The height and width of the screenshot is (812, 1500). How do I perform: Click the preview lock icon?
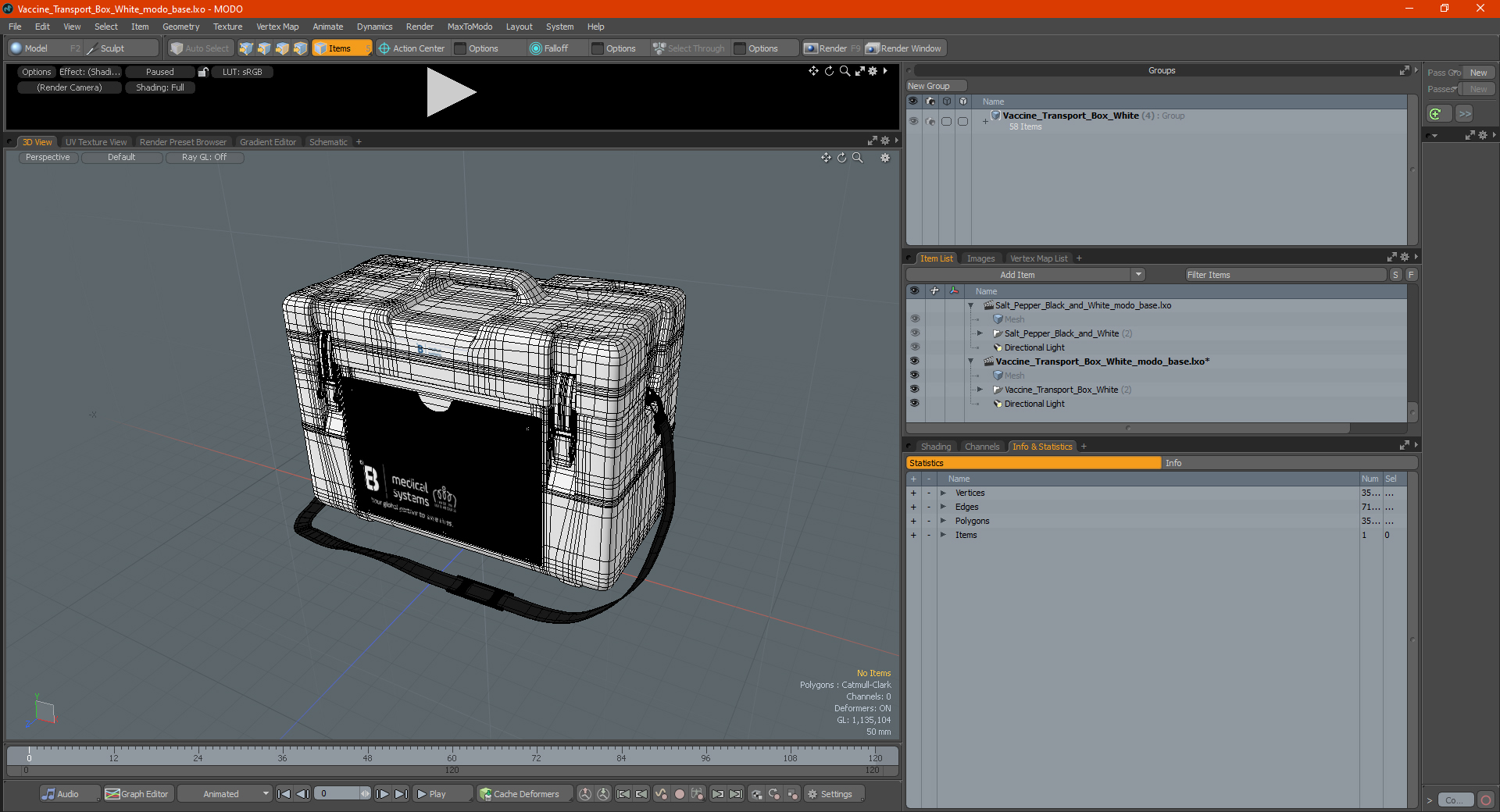click(x=203, y=72)
